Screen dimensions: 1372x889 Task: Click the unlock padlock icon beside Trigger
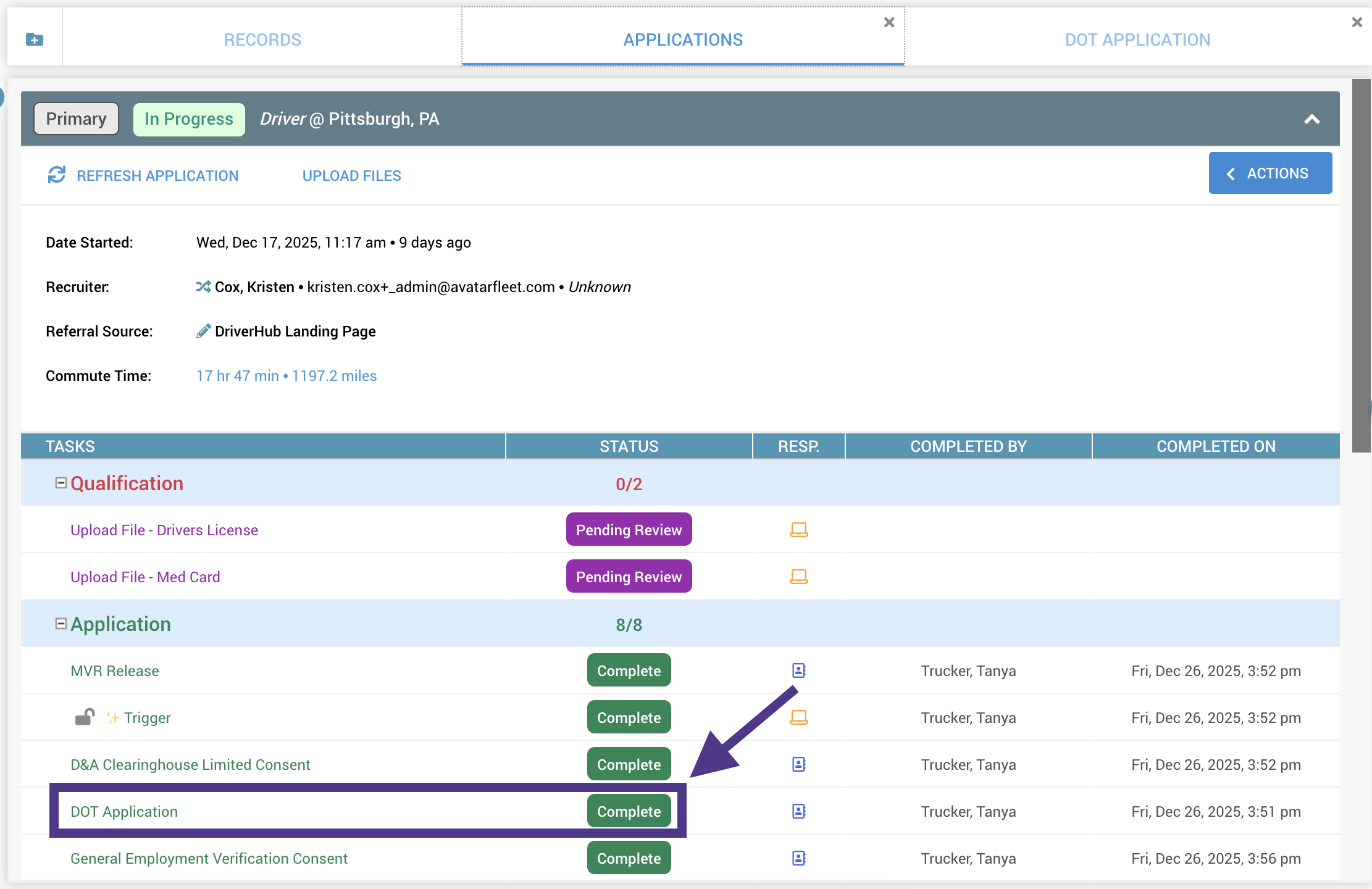pos(85,717)
